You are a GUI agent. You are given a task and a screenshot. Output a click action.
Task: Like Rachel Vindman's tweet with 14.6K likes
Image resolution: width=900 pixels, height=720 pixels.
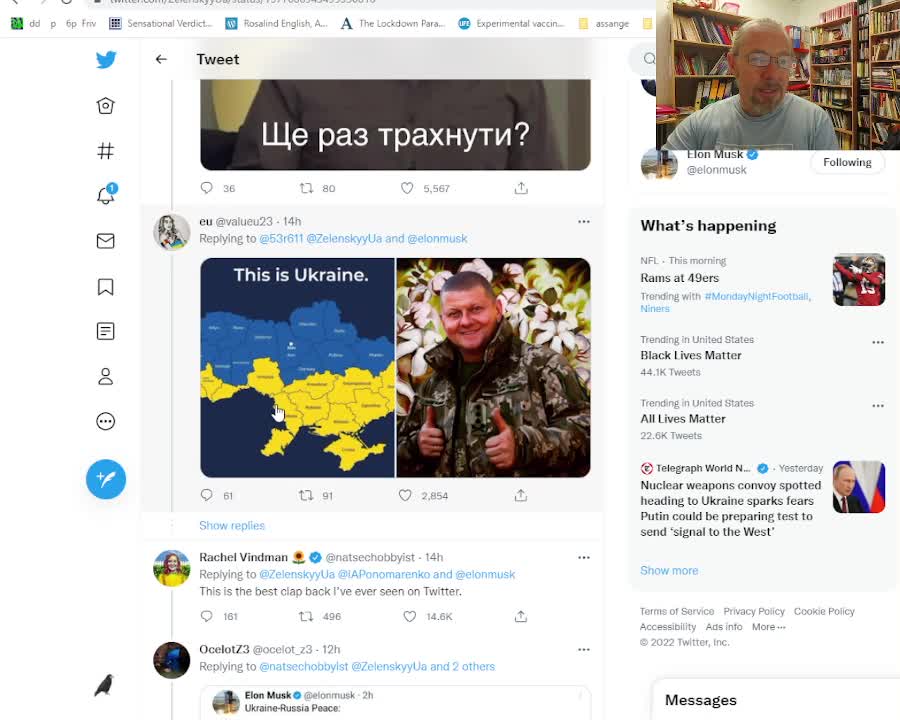click(x=409, y=616)
